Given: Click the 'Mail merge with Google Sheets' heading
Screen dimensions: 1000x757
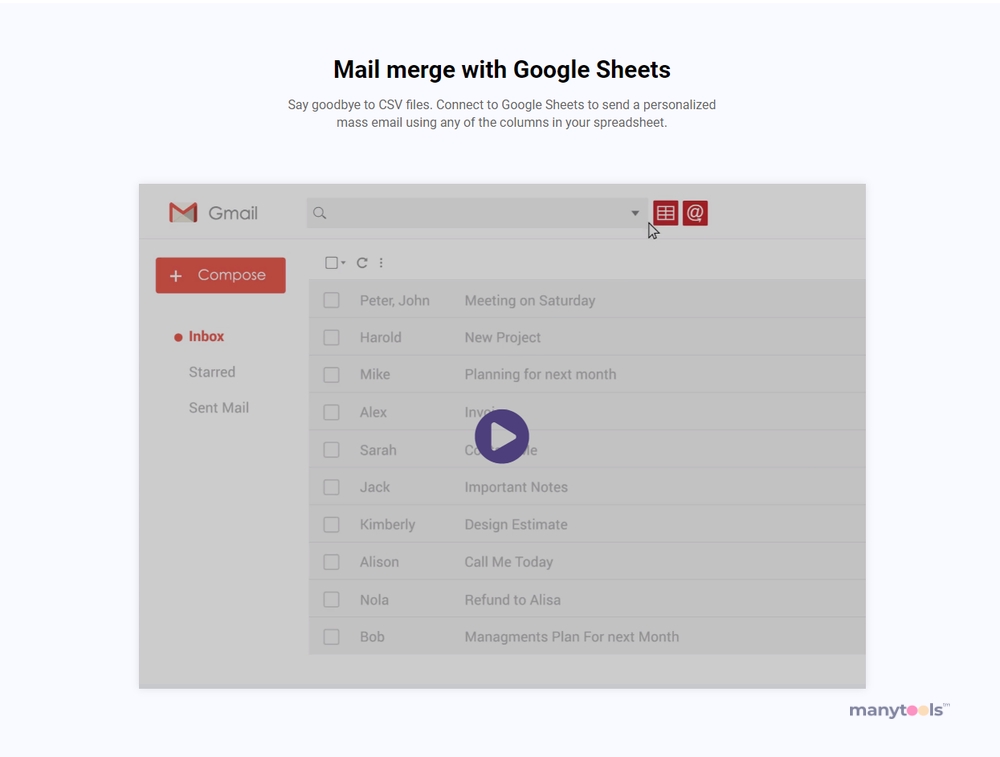Looking at the screenshot, I should point(502,70).
